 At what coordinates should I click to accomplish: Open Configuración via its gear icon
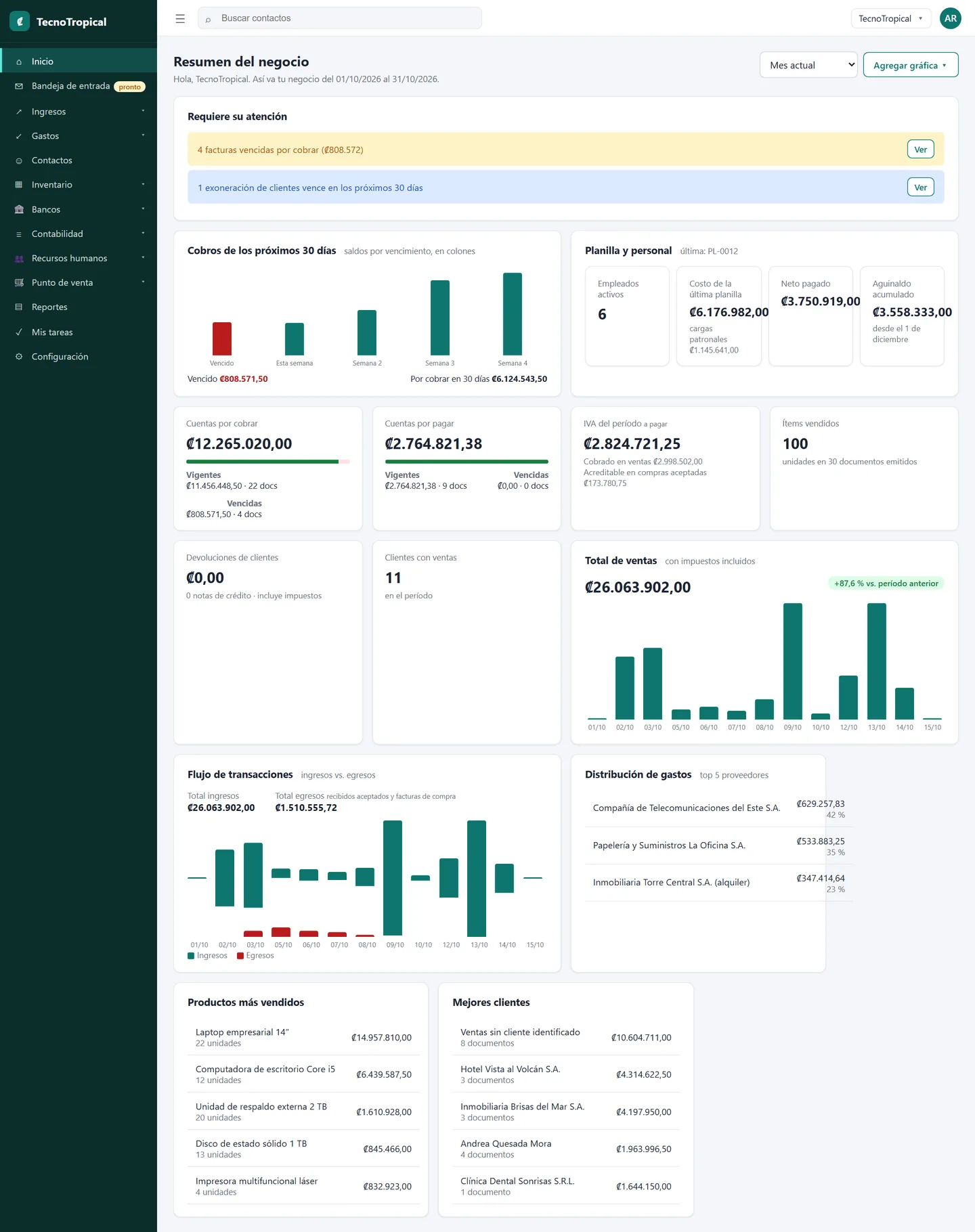19,357
